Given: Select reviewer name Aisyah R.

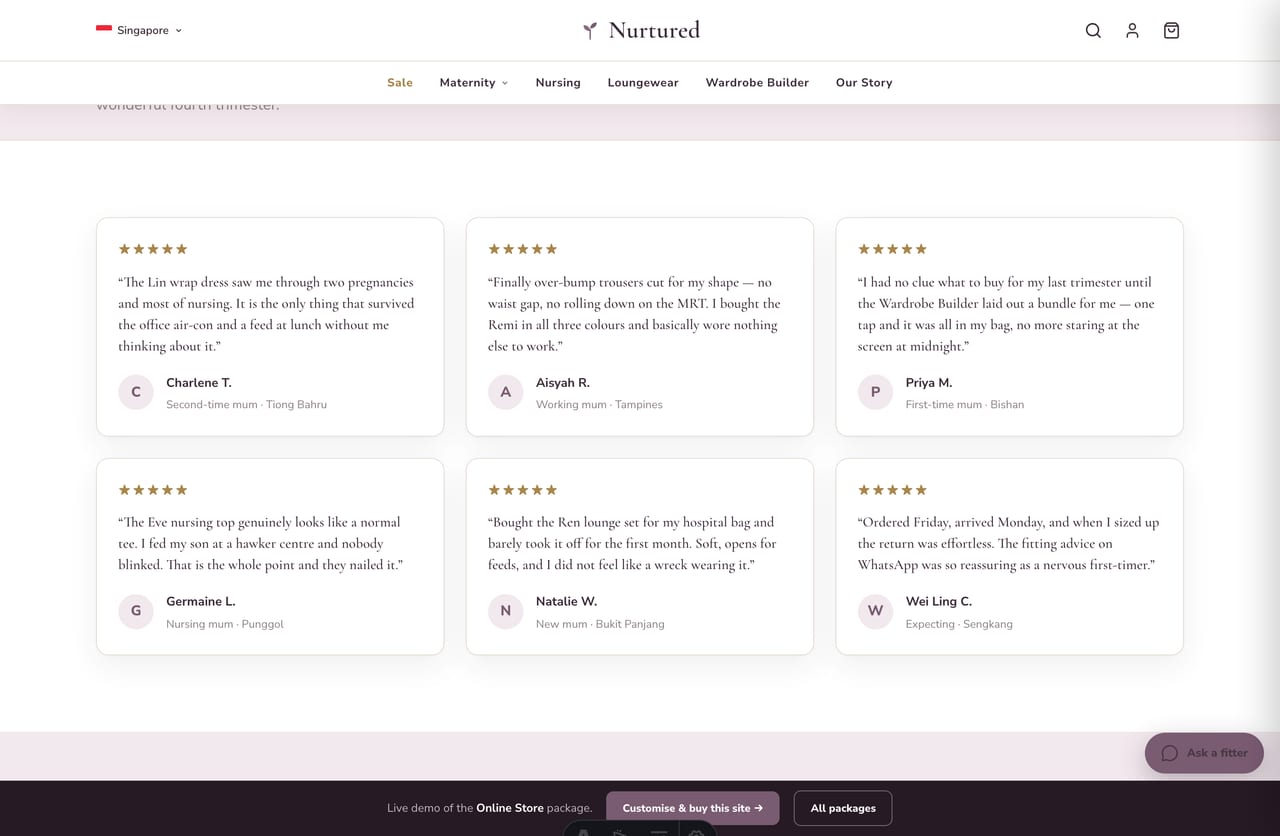Looking at the screenshot, I should pyautogui.click(x=563, y=383).
